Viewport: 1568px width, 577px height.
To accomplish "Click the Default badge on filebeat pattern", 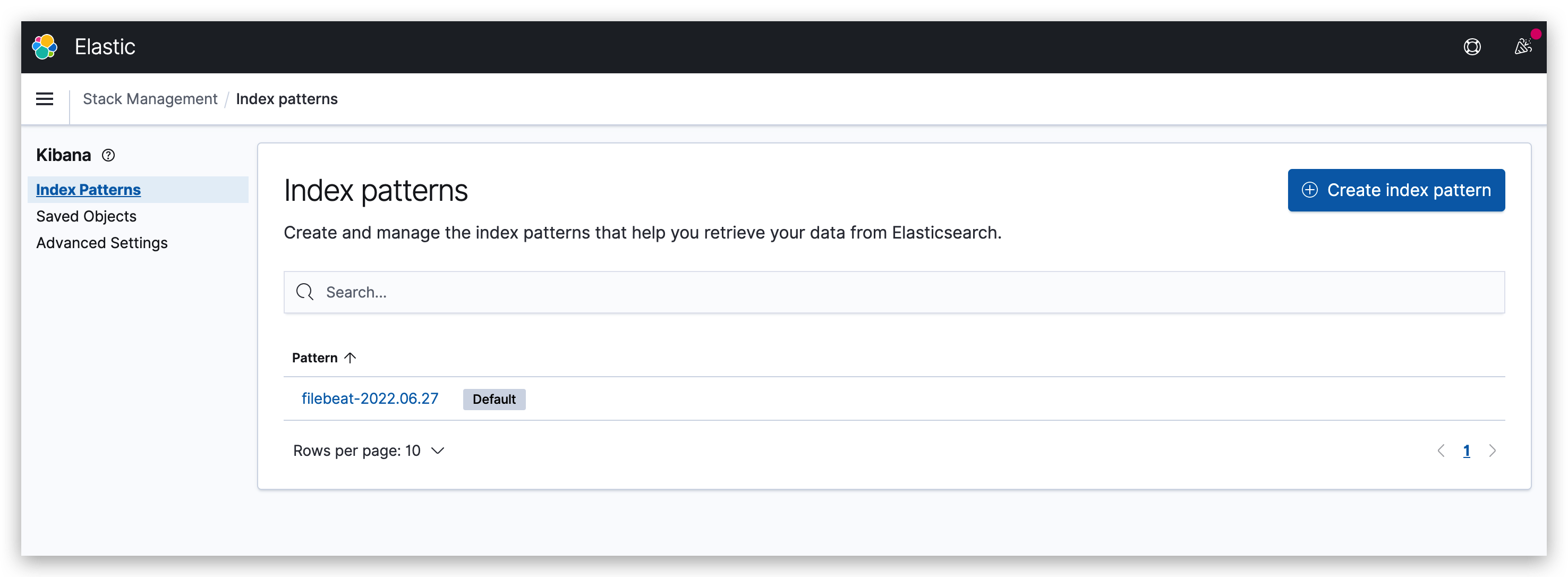I will click(493, 399).
